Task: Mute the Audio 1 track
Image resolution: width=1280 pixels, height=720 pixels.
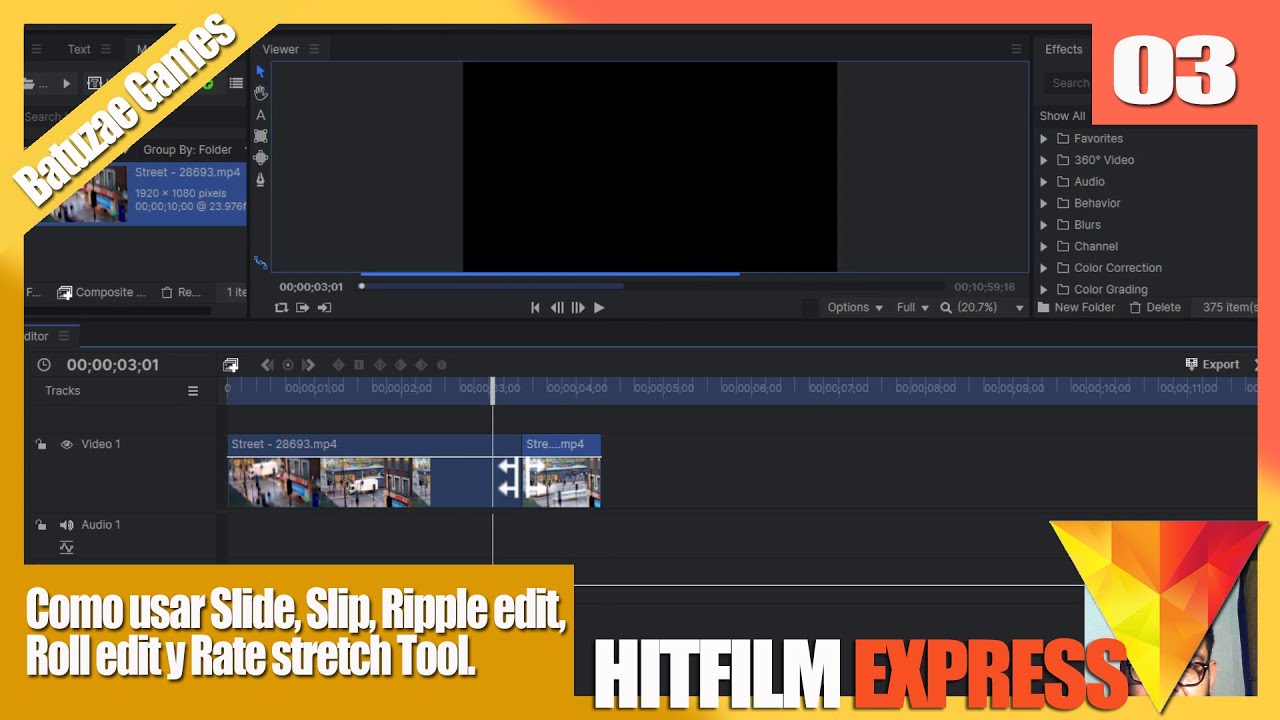Action: (x=67, y=525)
